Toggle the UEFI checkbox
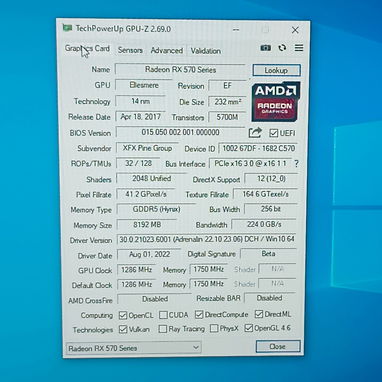Screen dimensions: 382x382 click(x=273, y=133)
